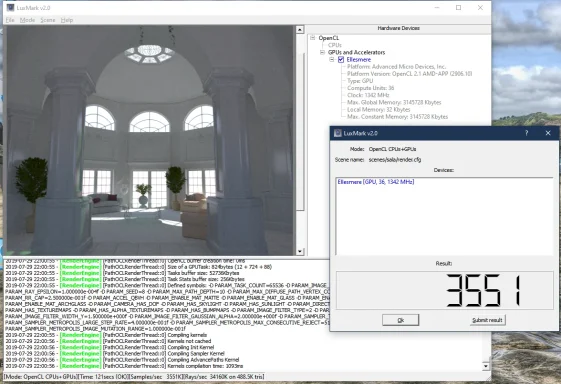Maximize the LuxMark main window
This screenshot has width=561, height=384.
458,8
